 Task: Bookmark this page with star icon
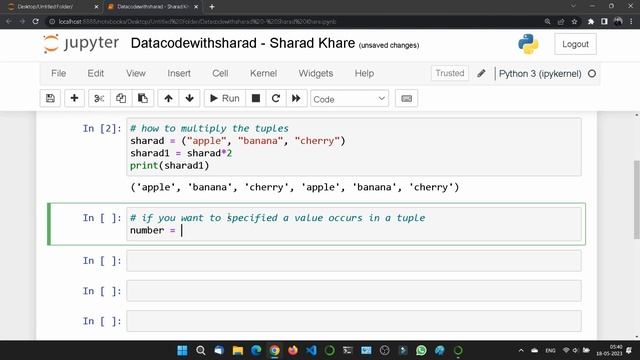[575, 22]
